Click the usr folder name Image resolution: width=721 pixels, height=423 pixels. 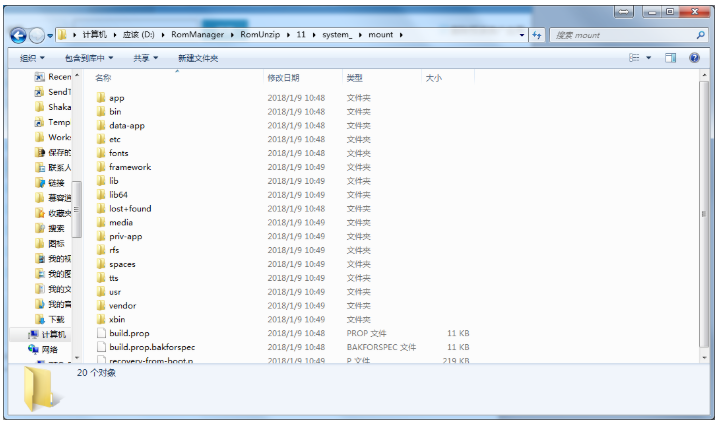(115, 292)
